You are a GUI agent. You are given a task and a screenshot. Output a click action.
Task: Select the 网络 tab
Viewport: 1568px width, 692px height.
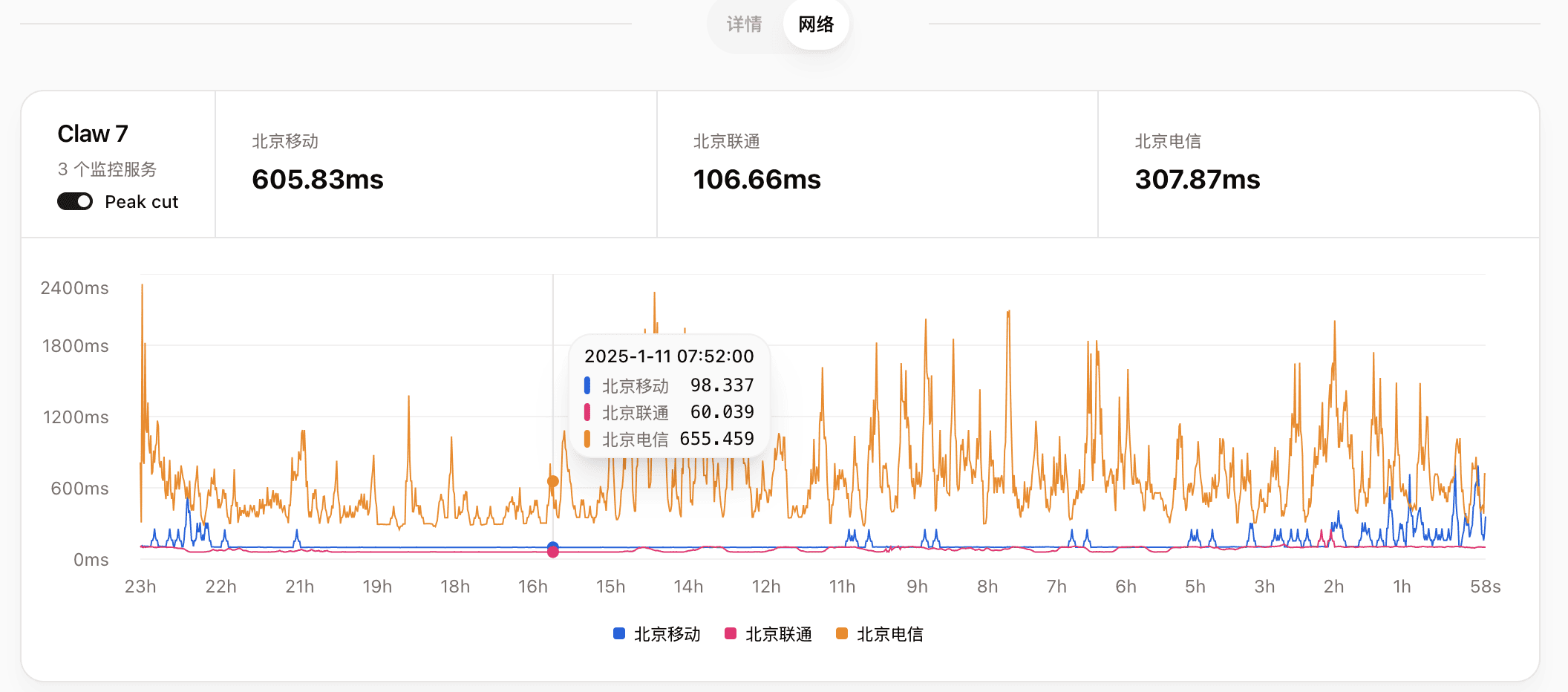(816, 25)
